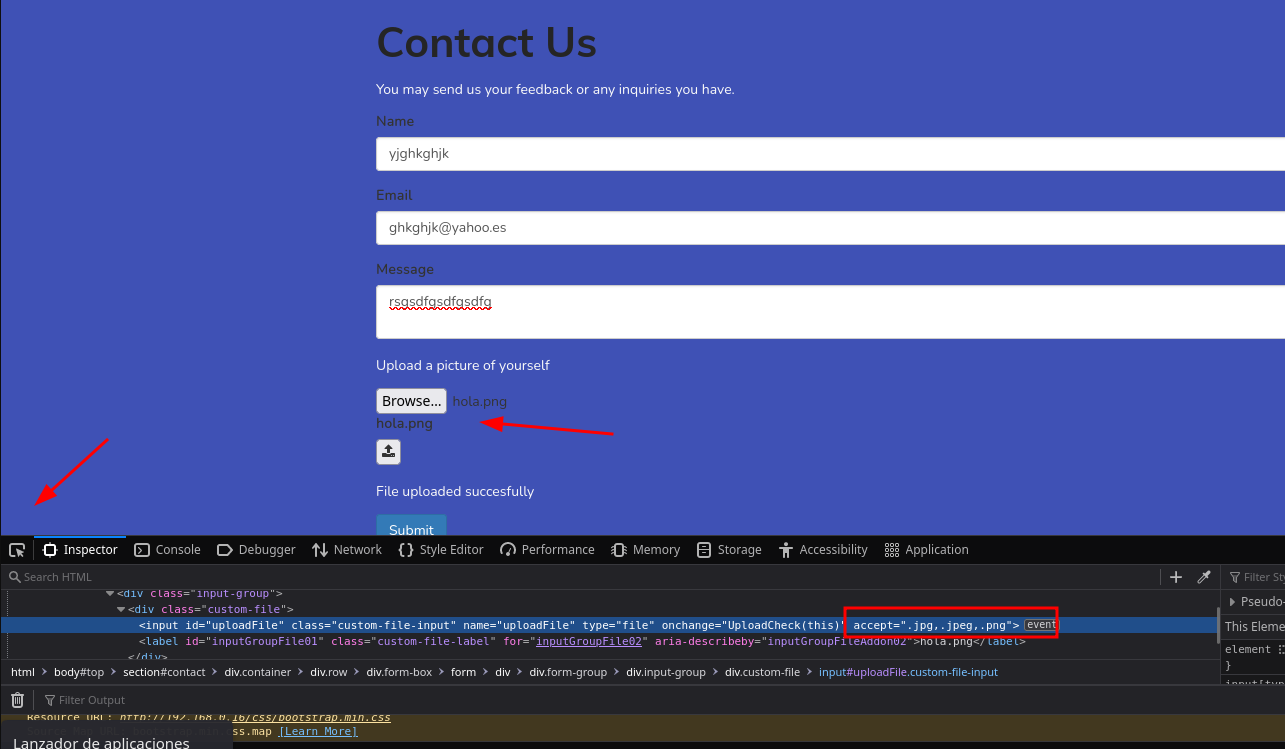Select section#contact in the breadcrumb trail
The height and width of the screenshot is (749, 1285).
click(164, 672)
